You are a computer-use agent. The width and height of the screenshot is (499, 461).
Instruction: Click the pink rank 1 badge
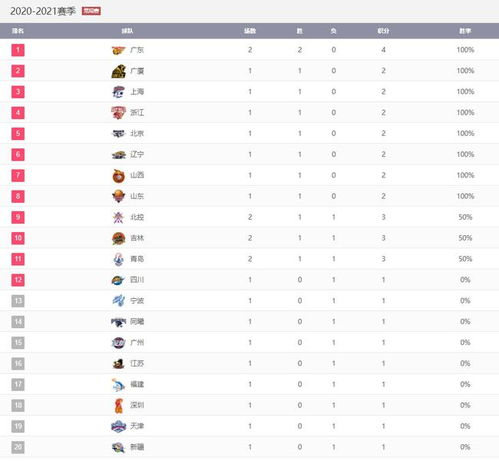coord(18,50)
